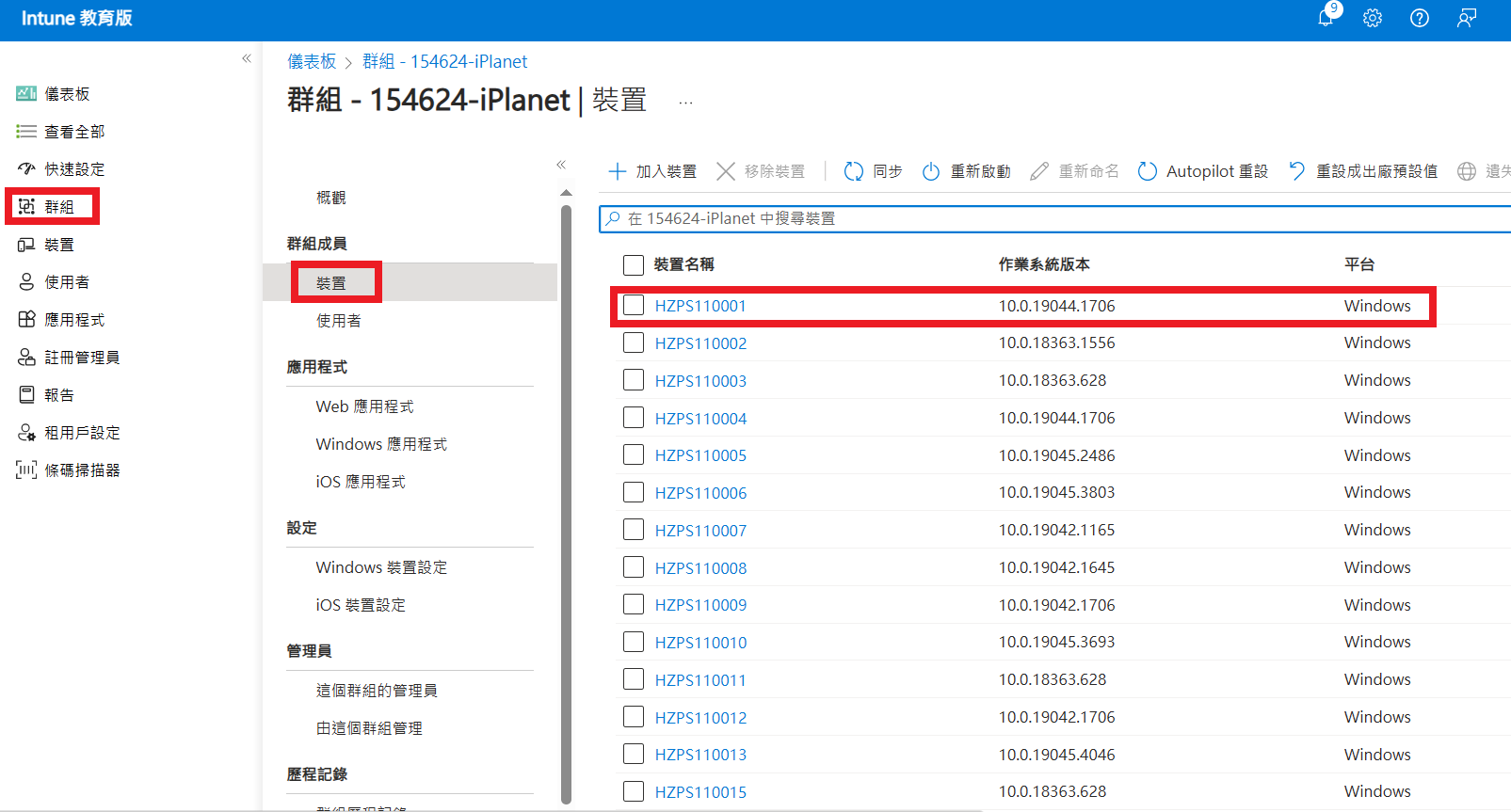The width and height of the screenshot is (1511, 812).
Task: Click the Add device (加入裝置) plus icon
Action: point(618,171)
